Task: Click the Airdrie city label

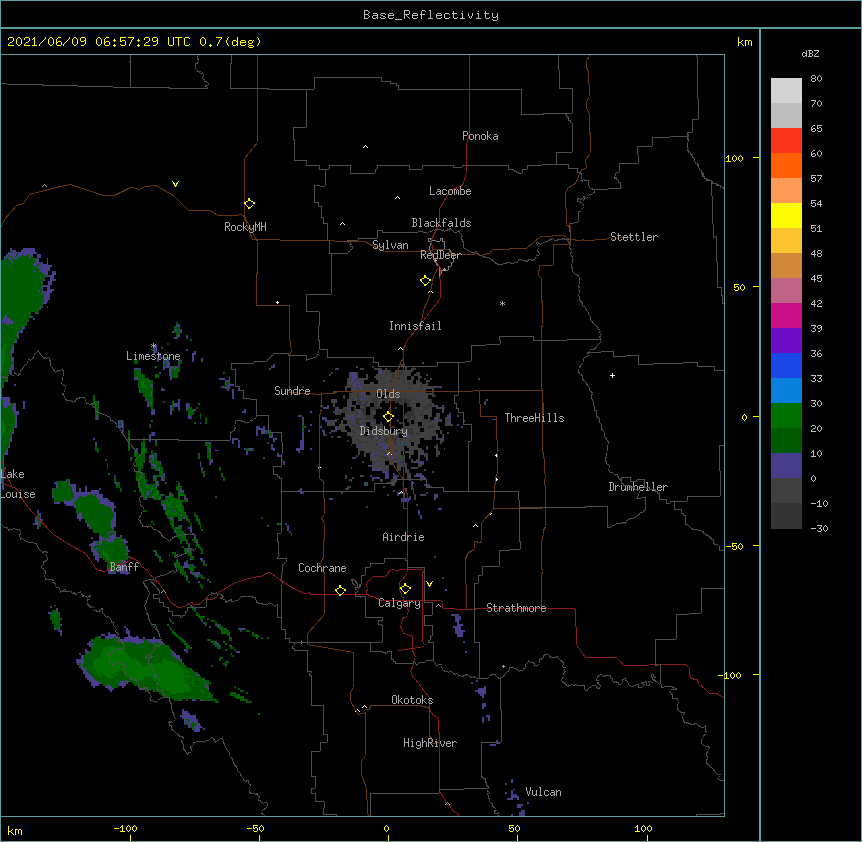Action: (x=404, y=537)
